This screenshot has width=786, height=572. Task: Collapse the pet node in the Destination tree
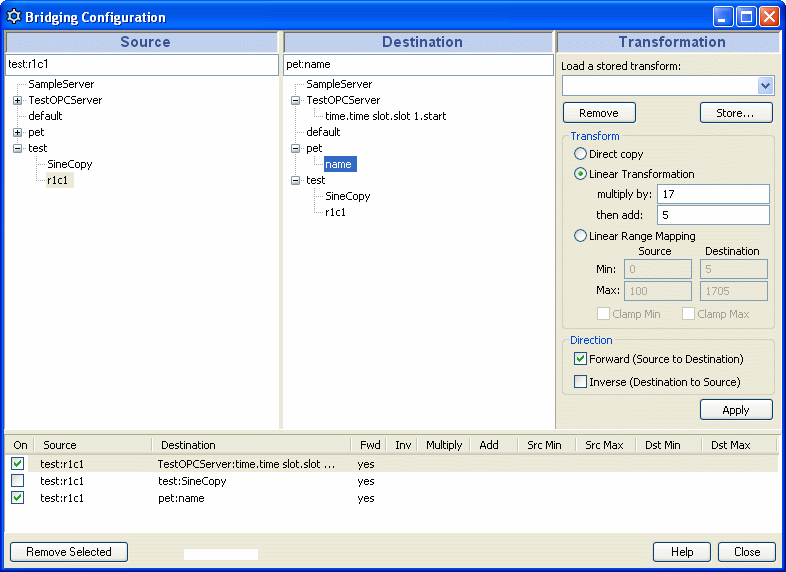pyautogui.click(x=296, y=148)
